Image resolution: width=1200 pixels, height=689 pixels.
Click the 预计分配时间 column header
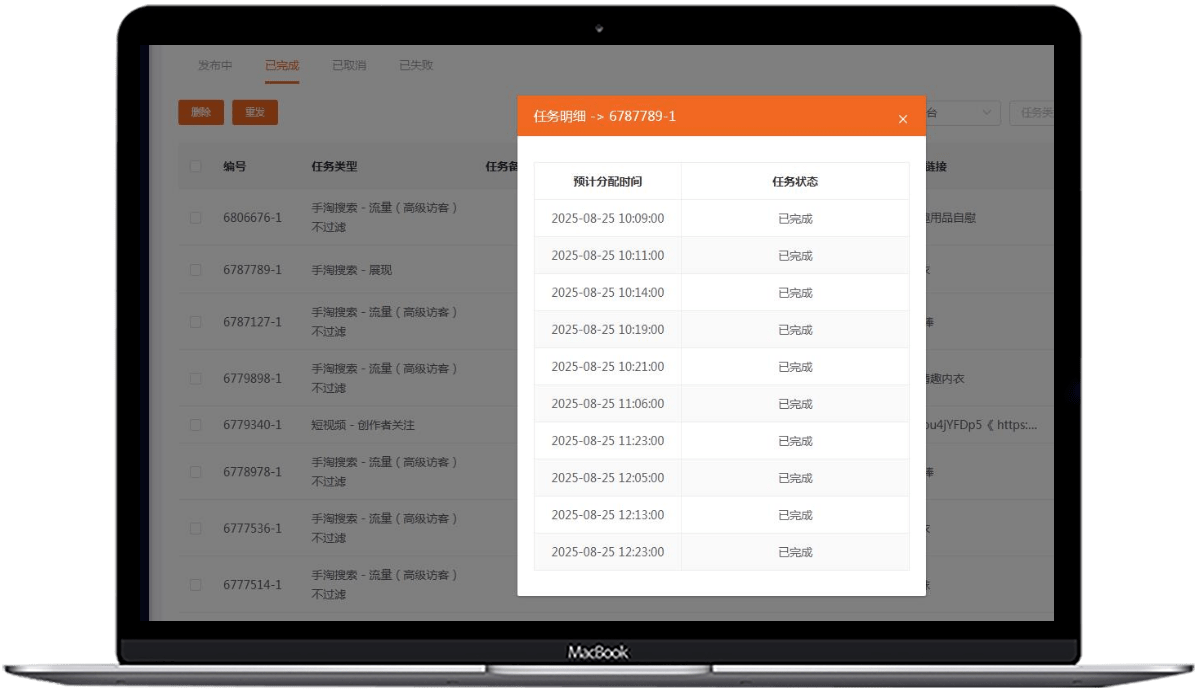[607, 182]
